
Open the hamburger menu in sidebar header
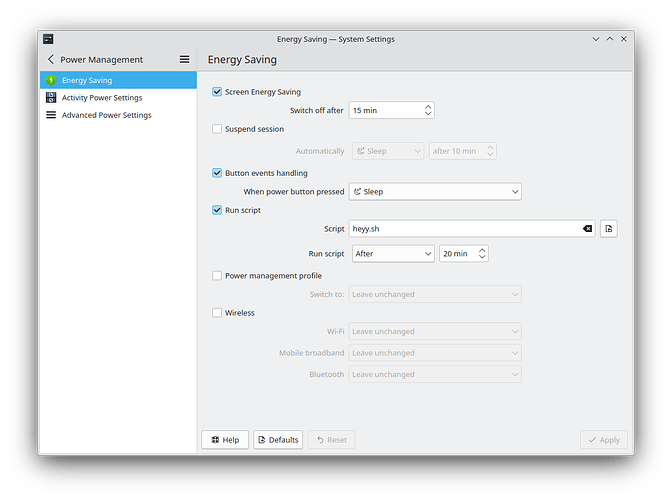click(x=184, y=60)
